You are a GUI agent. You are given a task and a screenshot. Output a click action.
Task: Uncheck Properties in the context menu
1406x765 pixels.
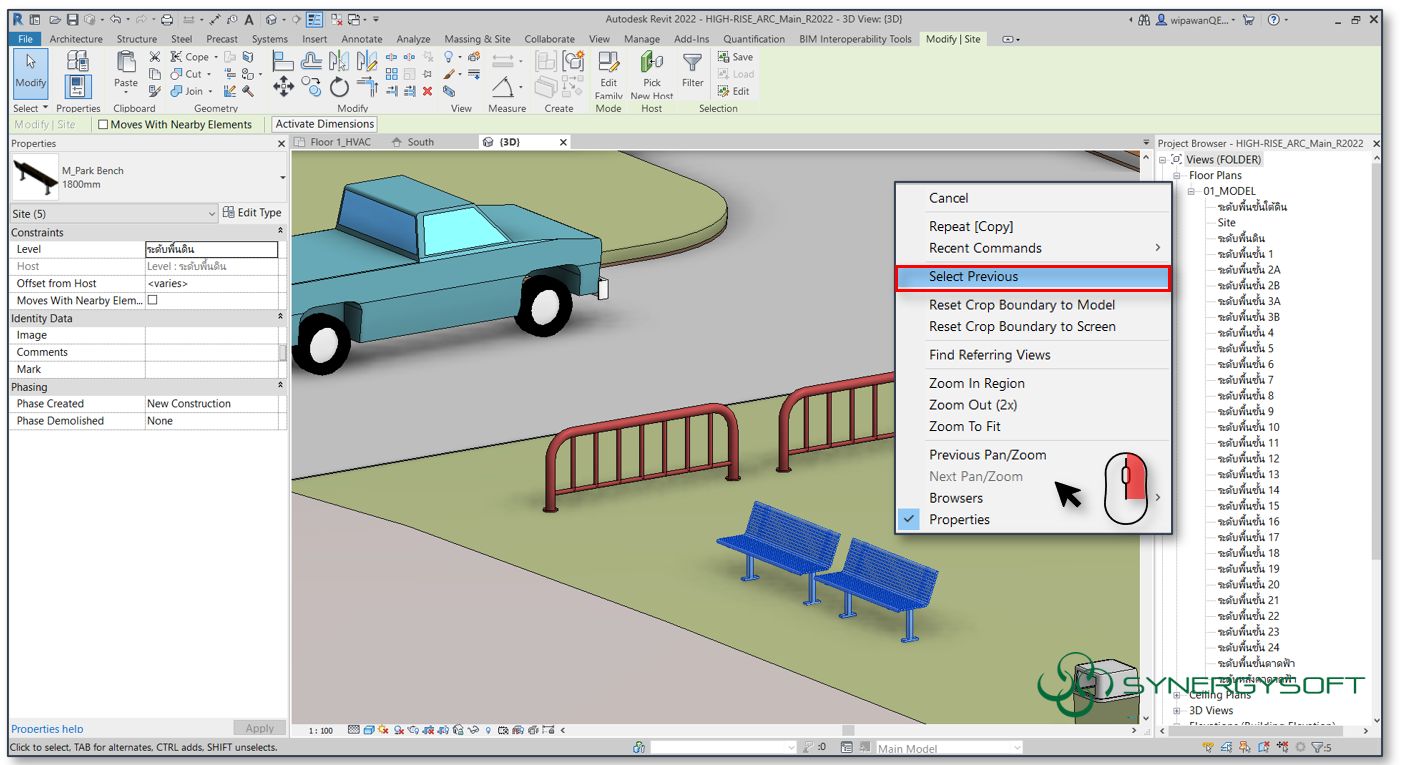982,519
